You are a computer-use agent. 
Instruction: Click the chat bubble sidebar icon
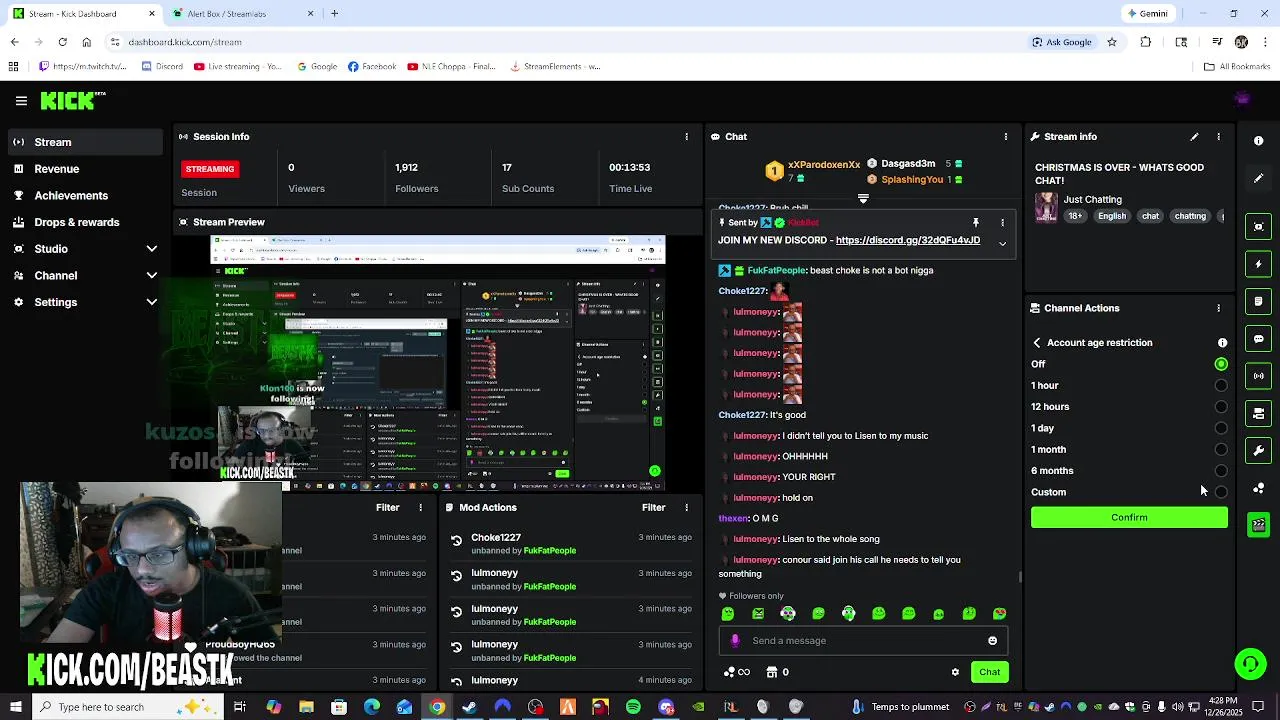click(1258, 339)
